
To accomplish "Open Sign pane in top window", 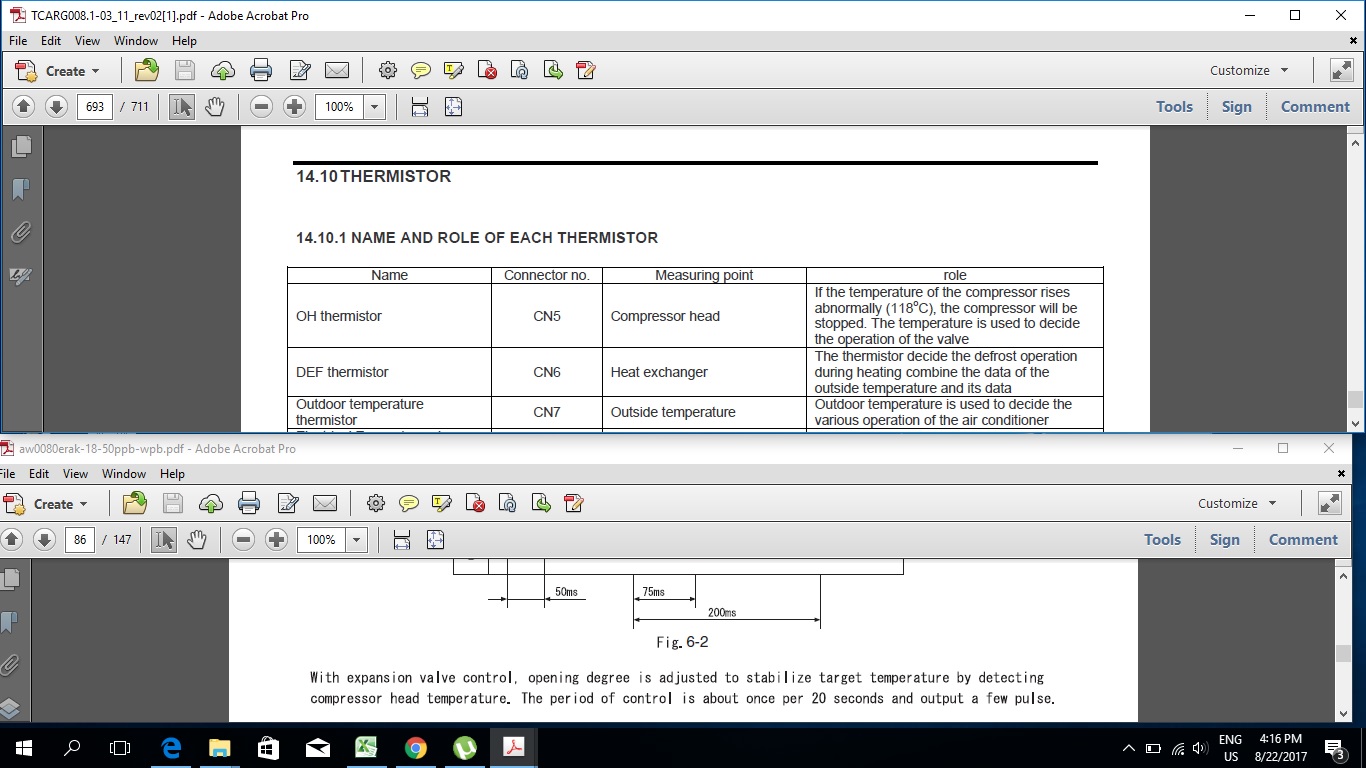I will [1237, 107].
